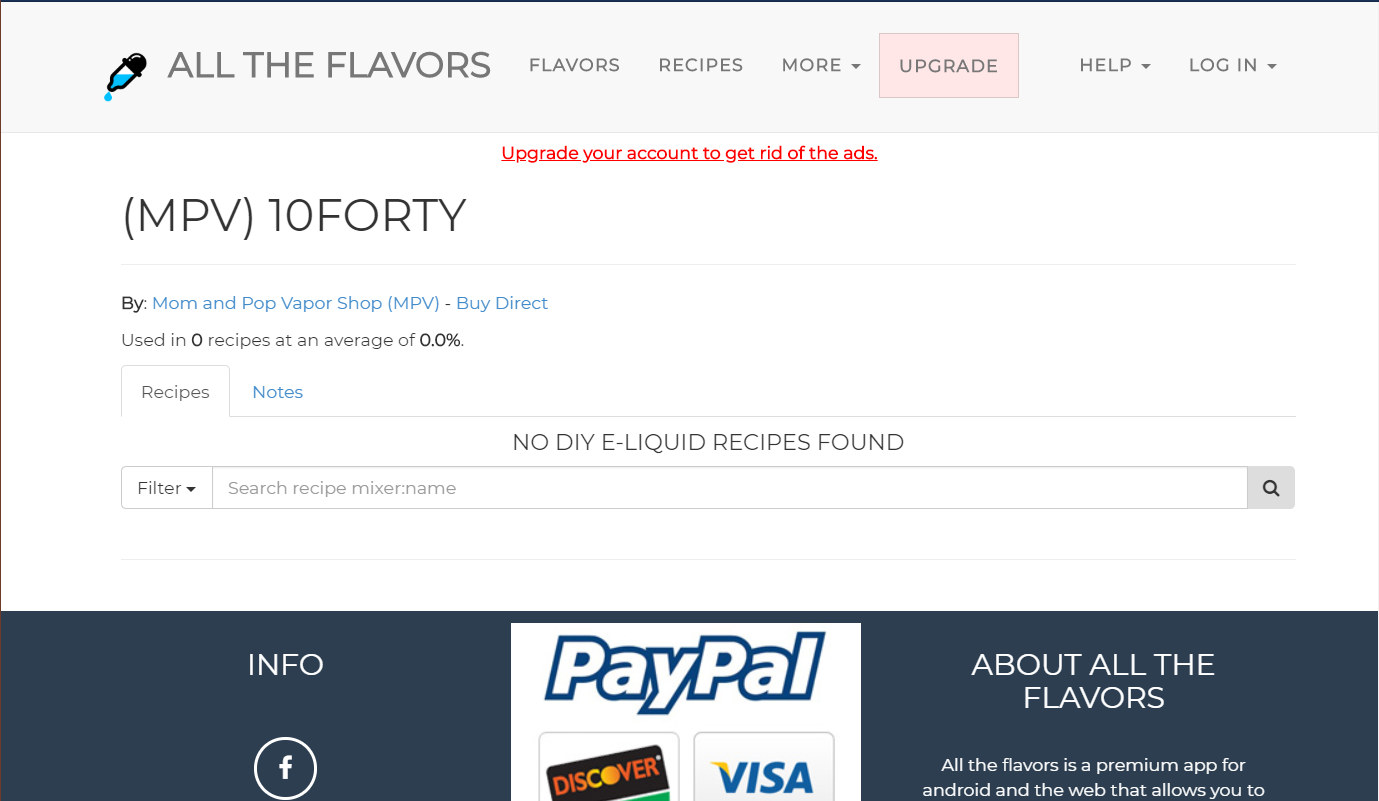The height and width of the screenshot is (801, 1379).
Task: Click upgrade account to remove ads link
Action: (x=689, y=153)
